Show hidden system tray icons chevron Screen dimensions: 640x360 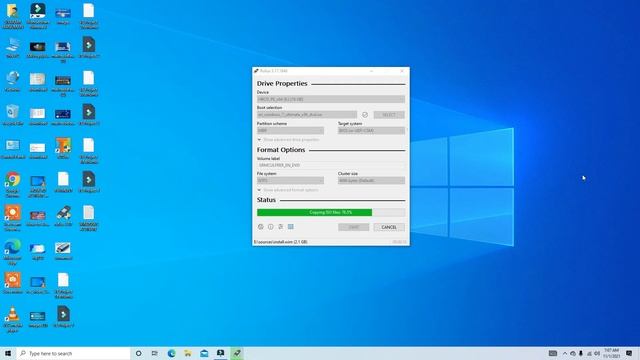[x=565, y=353]
